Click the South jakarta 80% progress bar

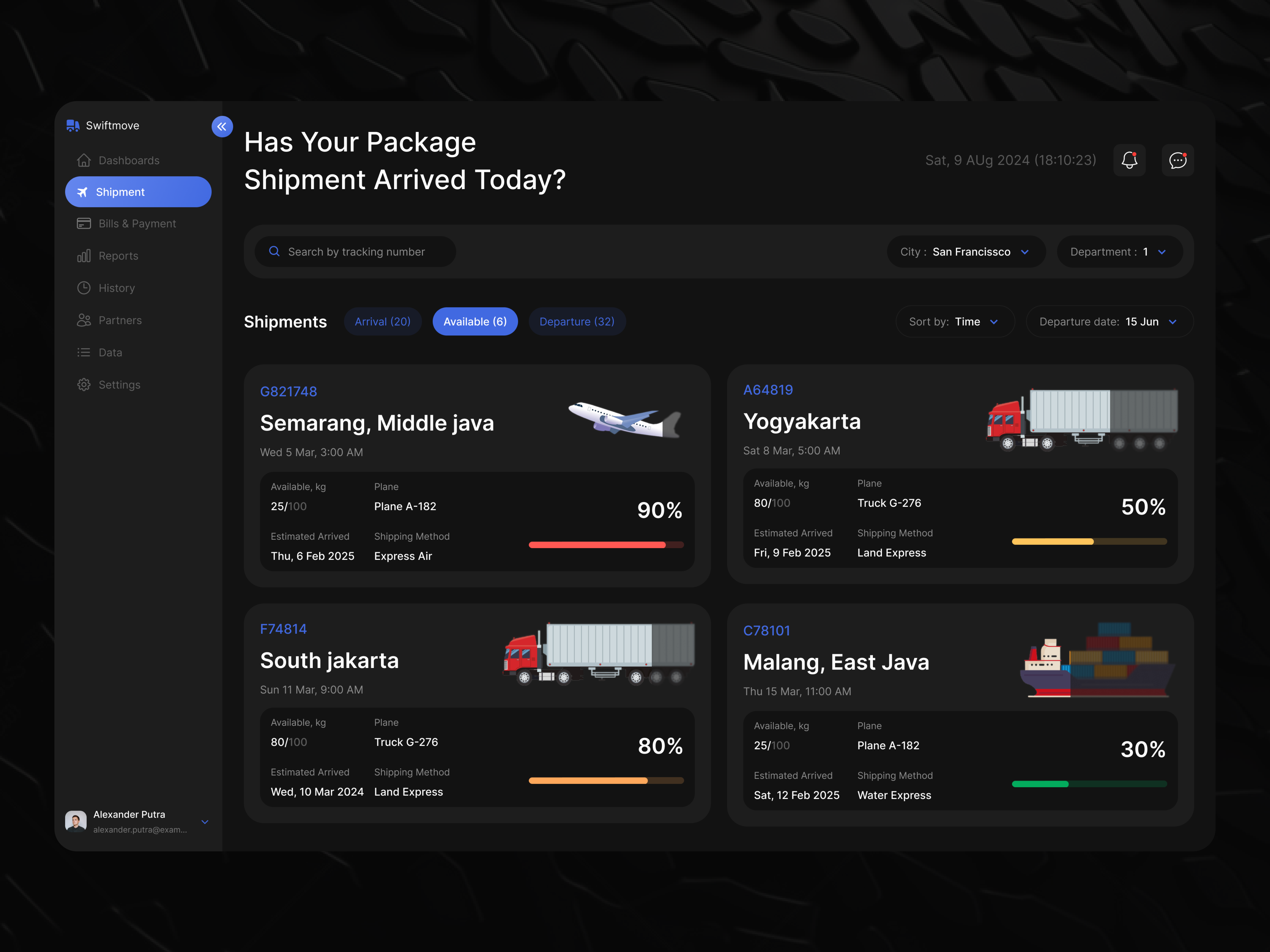[606, 780]
